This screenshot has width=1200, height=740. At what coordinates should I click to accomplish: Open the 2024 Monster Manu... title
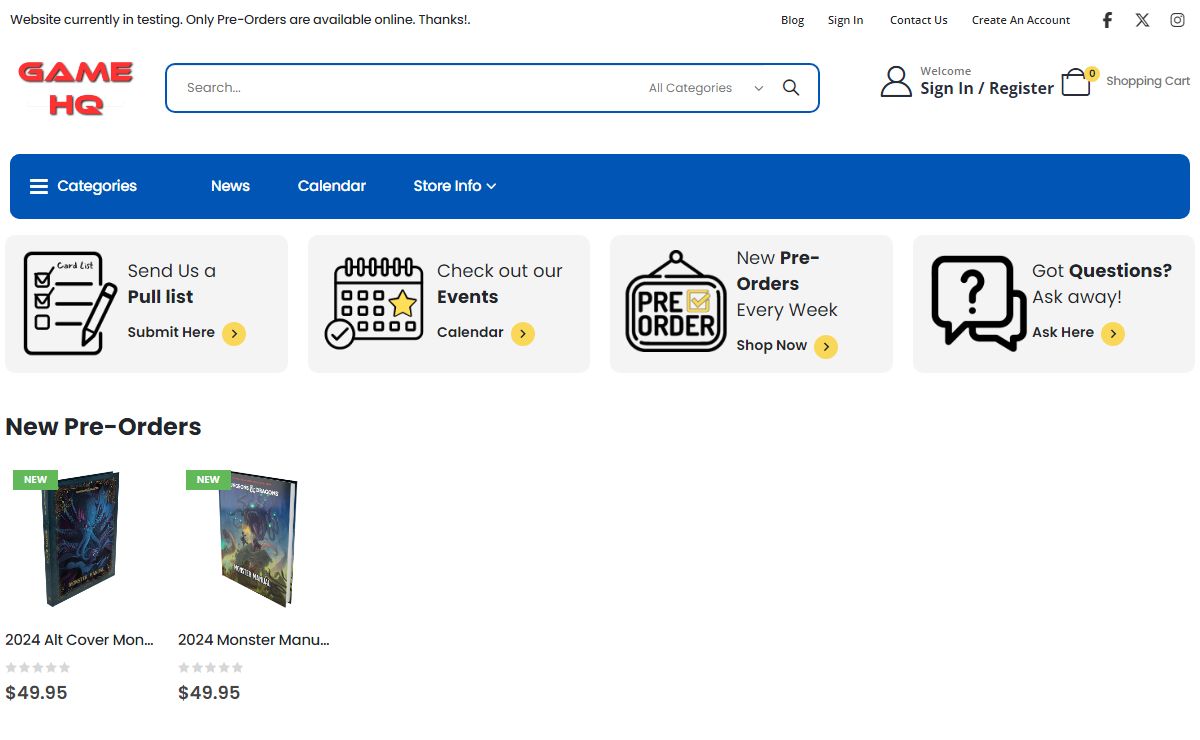[x=253, y=640]
